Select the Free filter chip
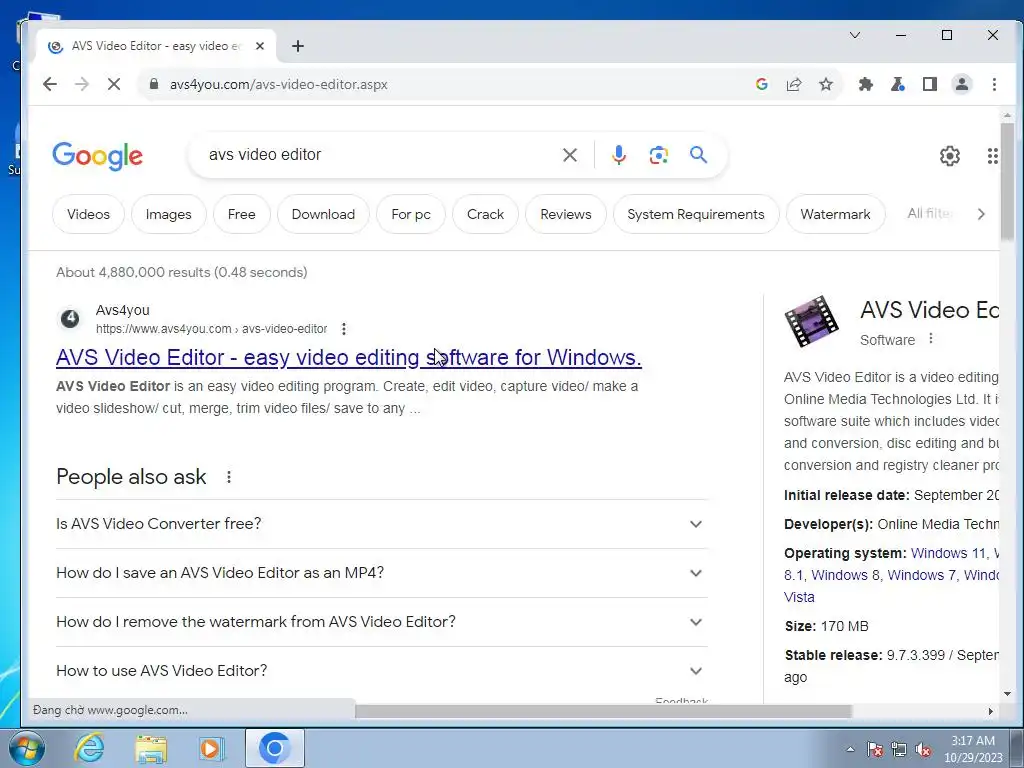1024x768 pixels. 242,214
